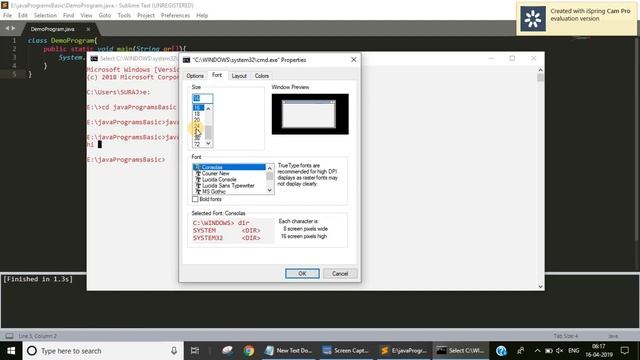The image size is (640, 360).
Task: Click the Font list scroll up arrow
Action: 269,168
